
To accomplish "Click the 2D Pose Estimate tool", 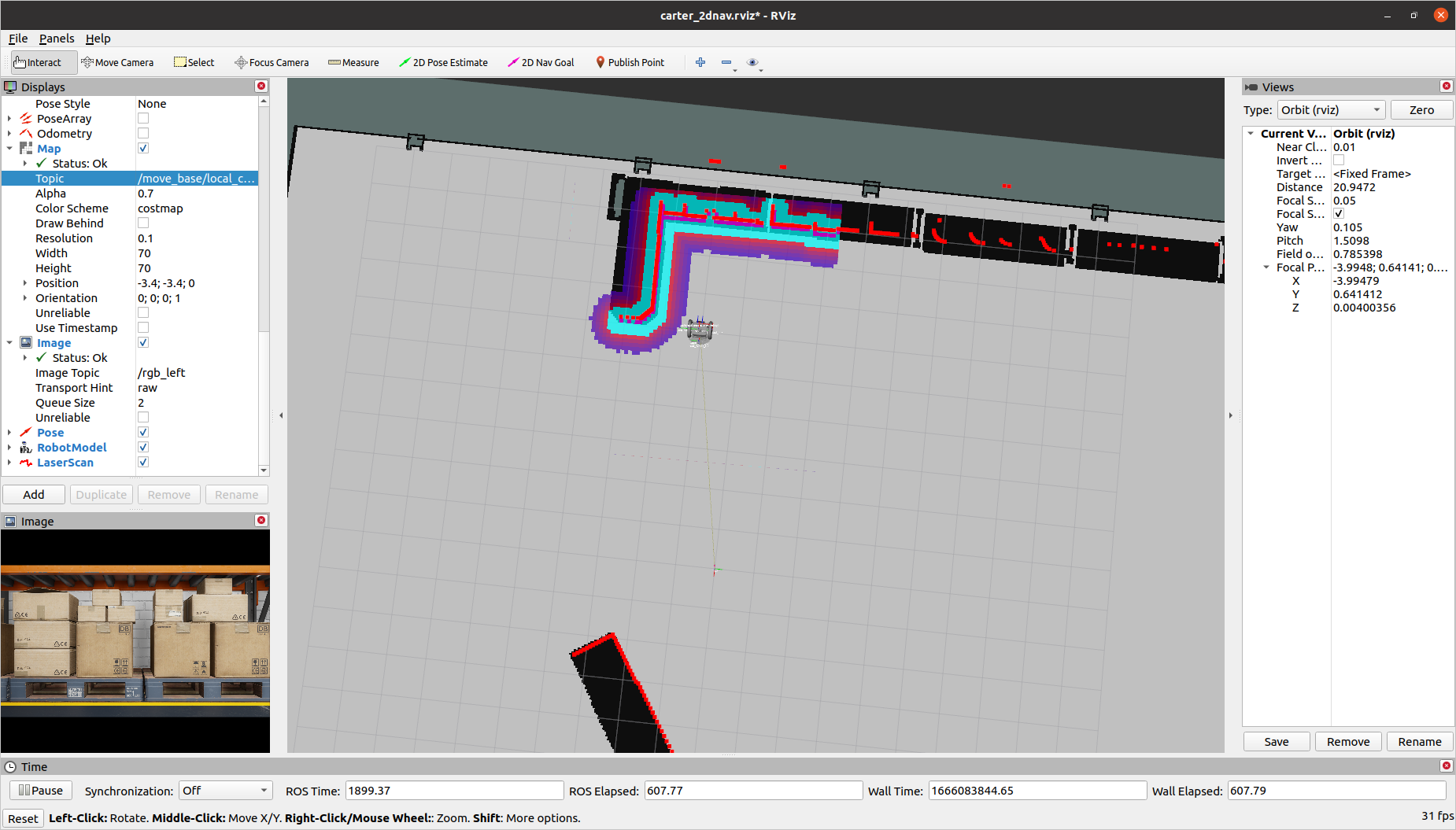I will pos(443,62).
